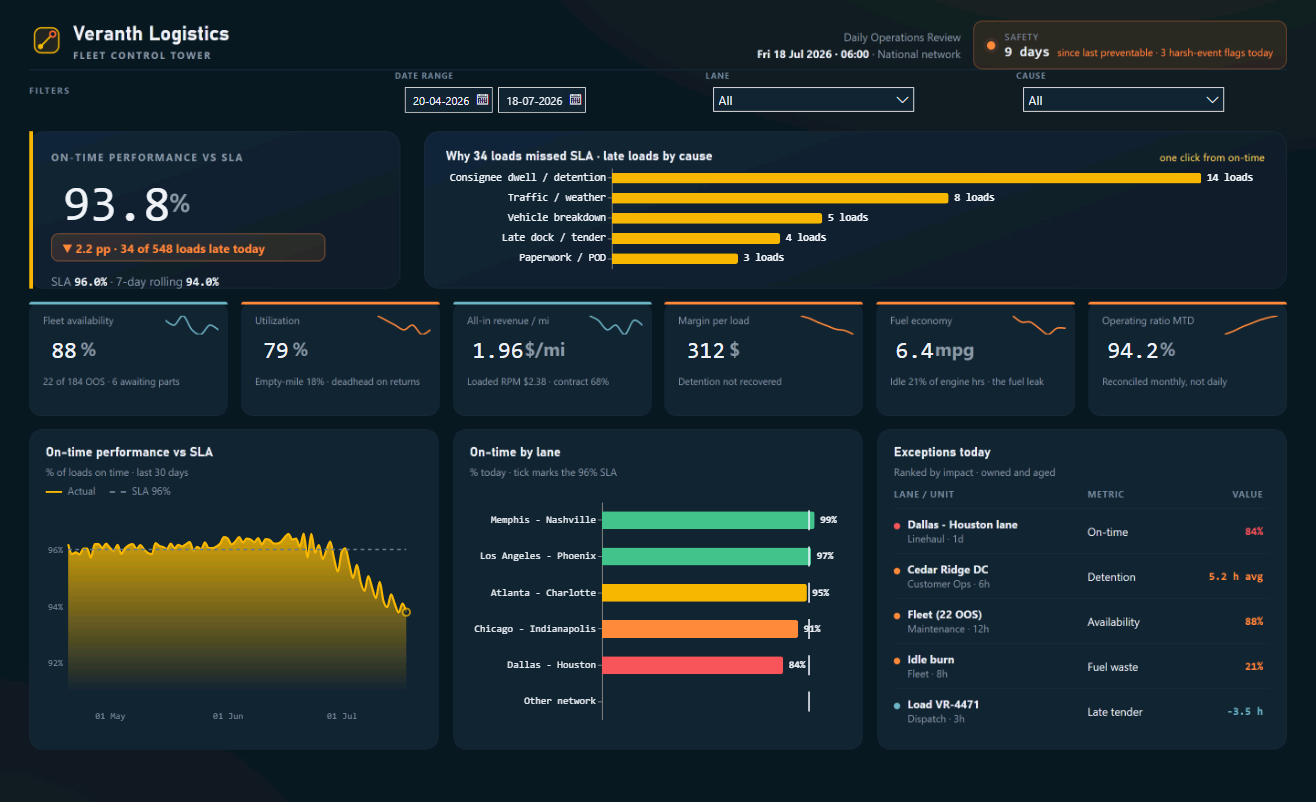Click the -3.5 h late tender value
The height and width of the screenshot is (802, 1316).
[x=1245, y=712]
